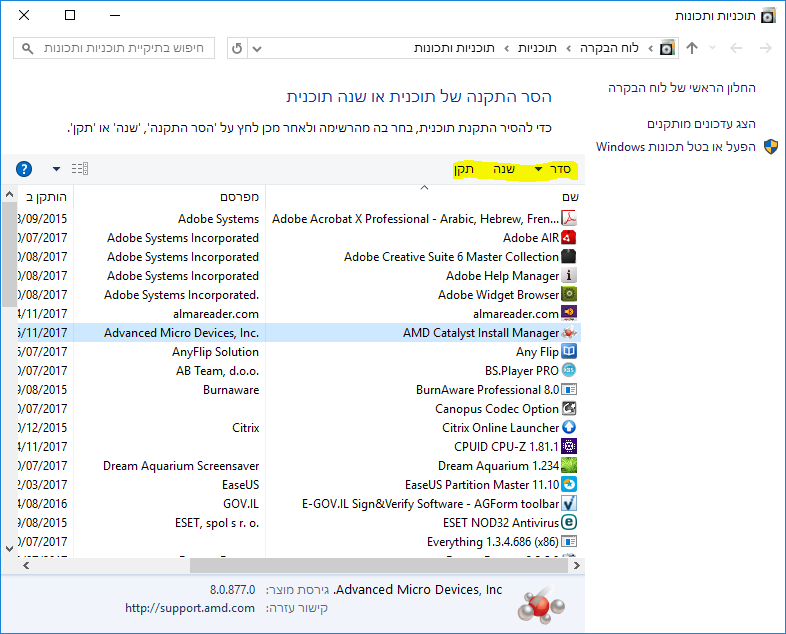This screenshot has width=786, height=634.
Task: Click the Everything 1.3.4.686 icon
Action: tap(569, 541)
